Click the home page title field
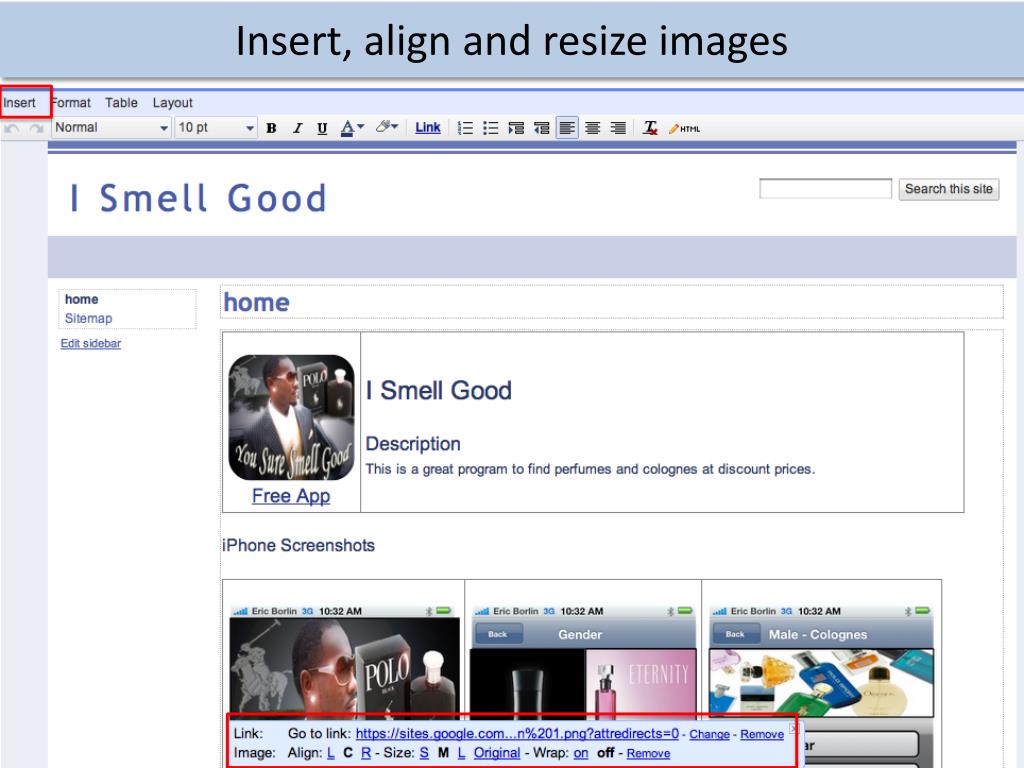 (x=611, y=302)
